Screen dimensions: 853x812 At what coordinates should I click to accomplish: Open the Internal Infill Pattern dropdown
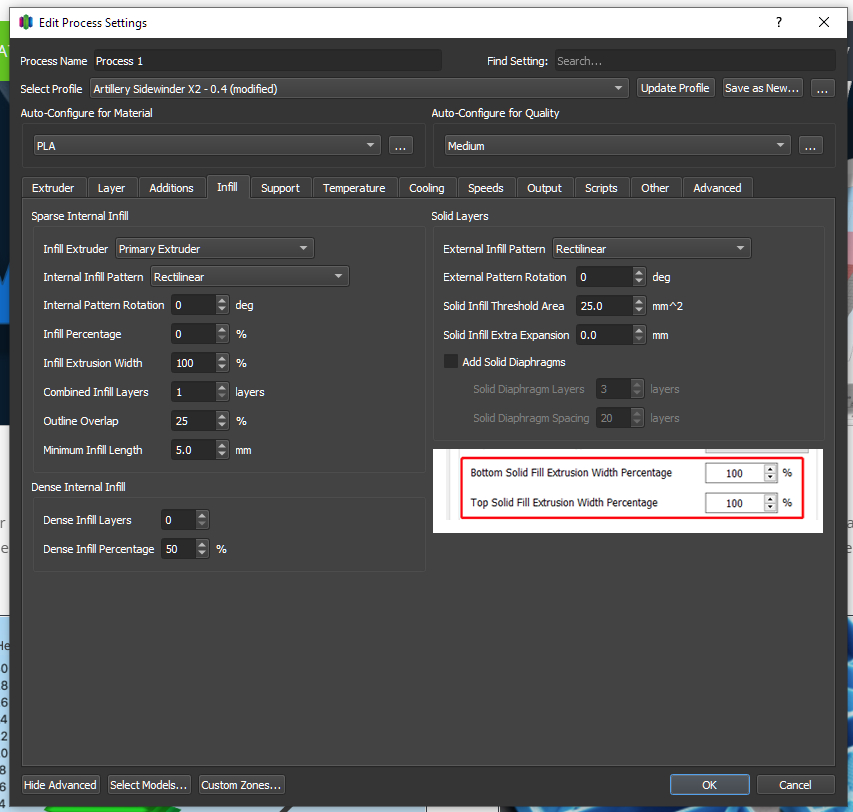coord(250,277)
